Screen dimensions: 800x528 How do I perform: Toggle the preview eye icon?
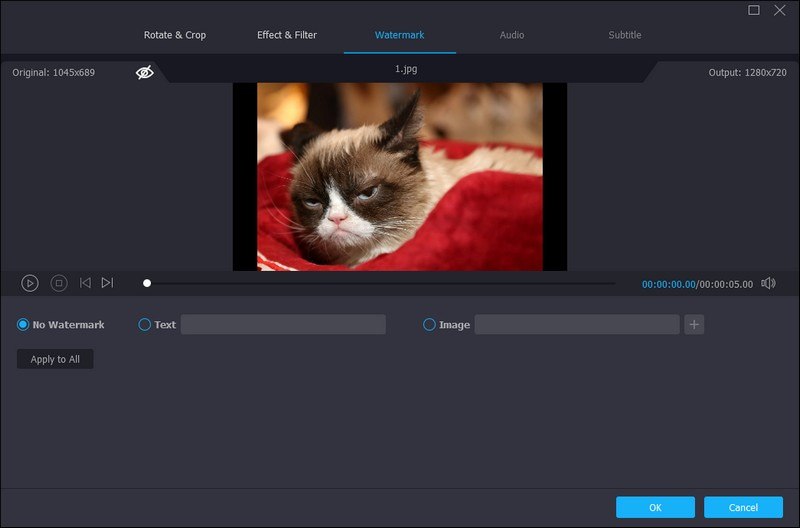(x=145, y=72)
